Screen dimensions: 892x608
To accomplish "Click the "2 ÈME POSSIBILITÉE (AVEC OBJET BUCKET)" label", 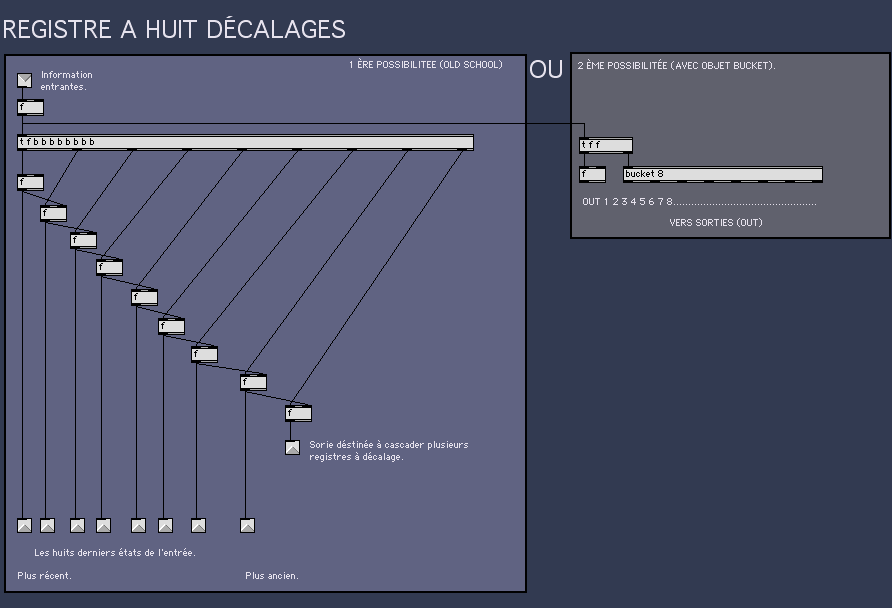I will tap(676, 66).
